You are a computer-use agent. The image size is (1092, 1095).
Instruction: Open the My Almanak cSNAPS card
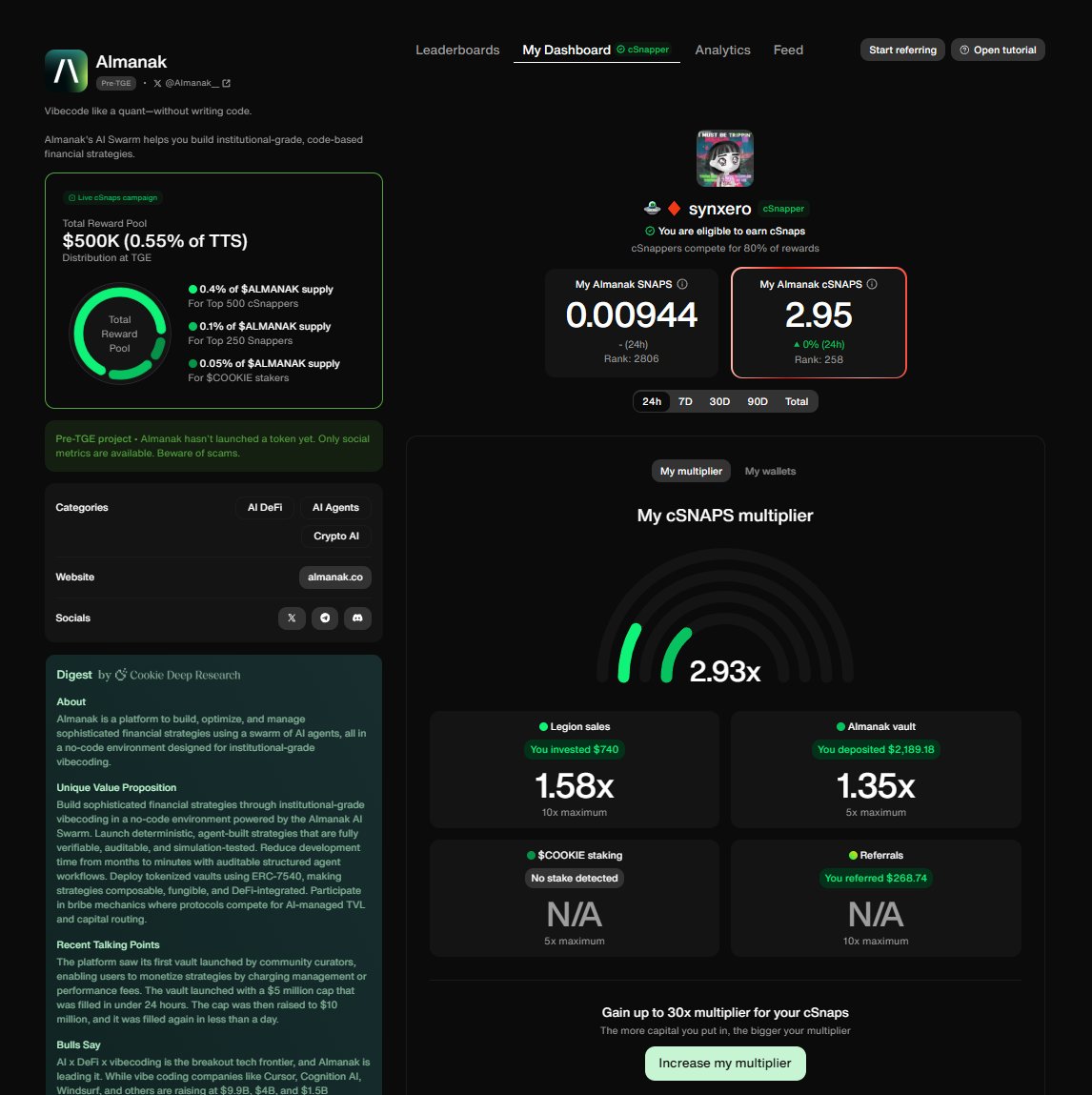click(819, 323)
